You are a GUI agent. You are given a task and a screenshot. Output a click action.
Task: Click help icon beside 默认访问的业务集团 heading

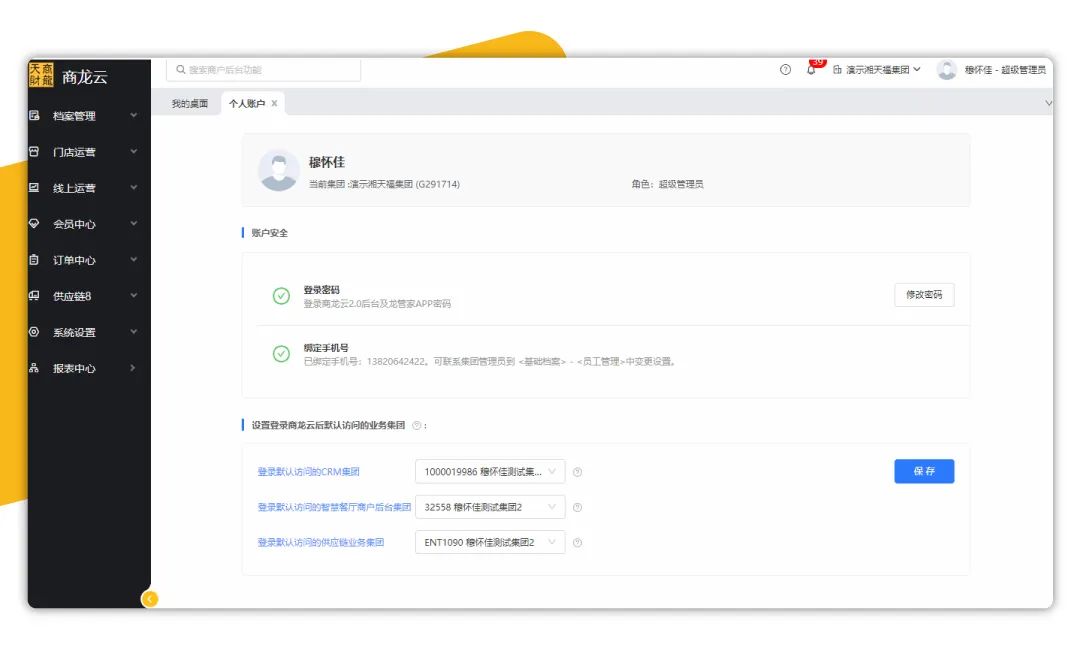point(417,425)
